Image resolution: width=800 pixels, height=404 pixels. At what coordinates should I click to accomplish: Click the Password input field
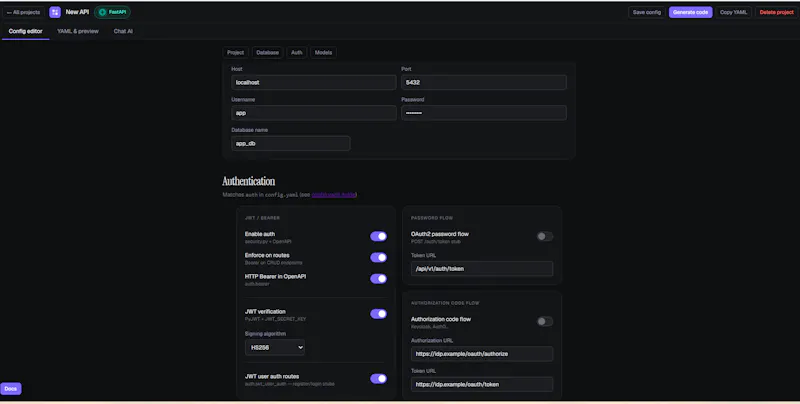[x=484, y=113]
